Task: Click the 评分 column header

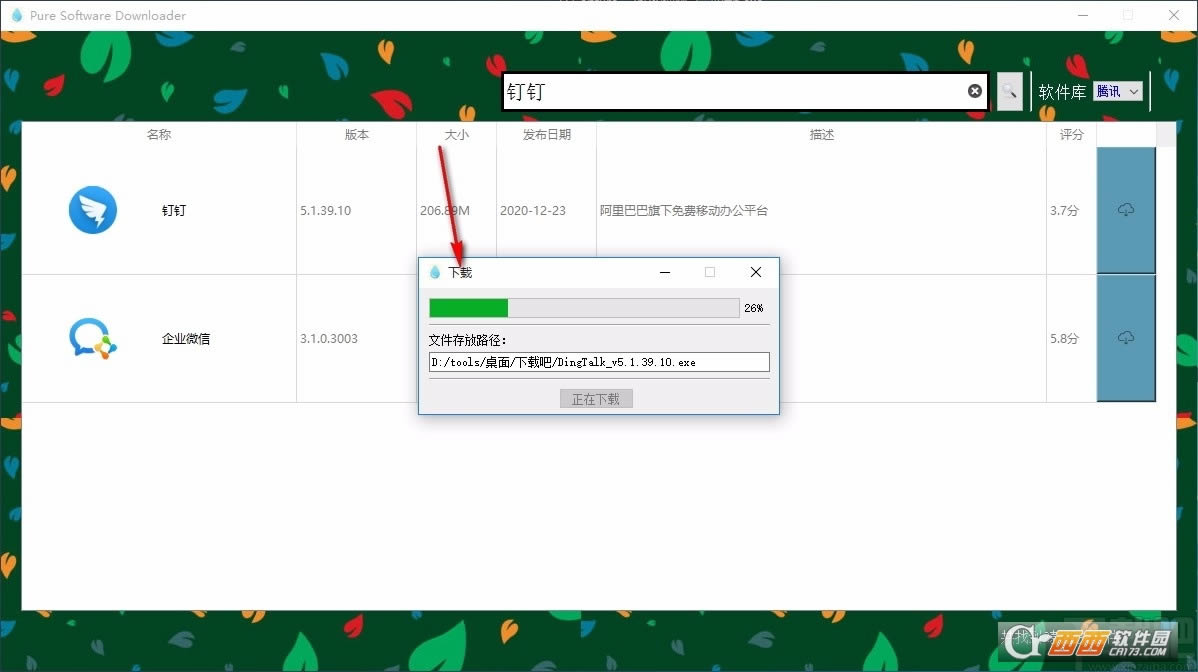Action: tap(1071, 134)
